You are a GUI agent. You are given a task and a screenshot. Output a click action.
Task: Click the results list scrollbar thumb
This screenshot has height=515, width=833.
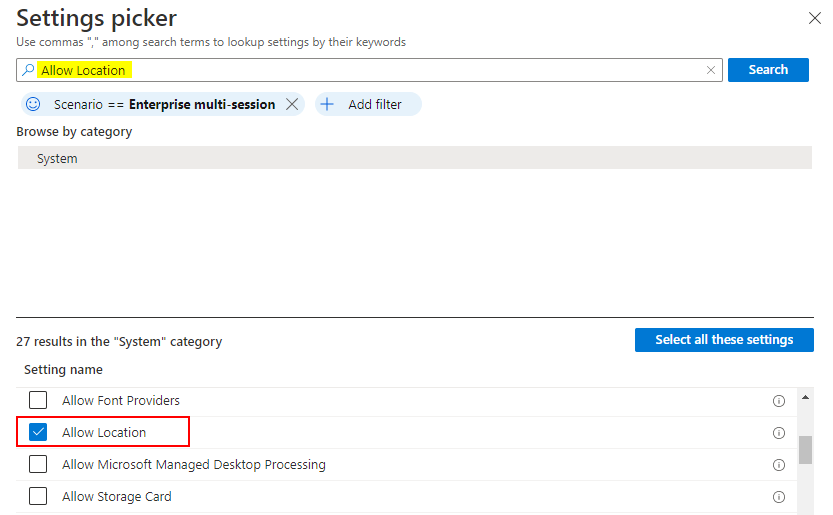click(805, 450)
